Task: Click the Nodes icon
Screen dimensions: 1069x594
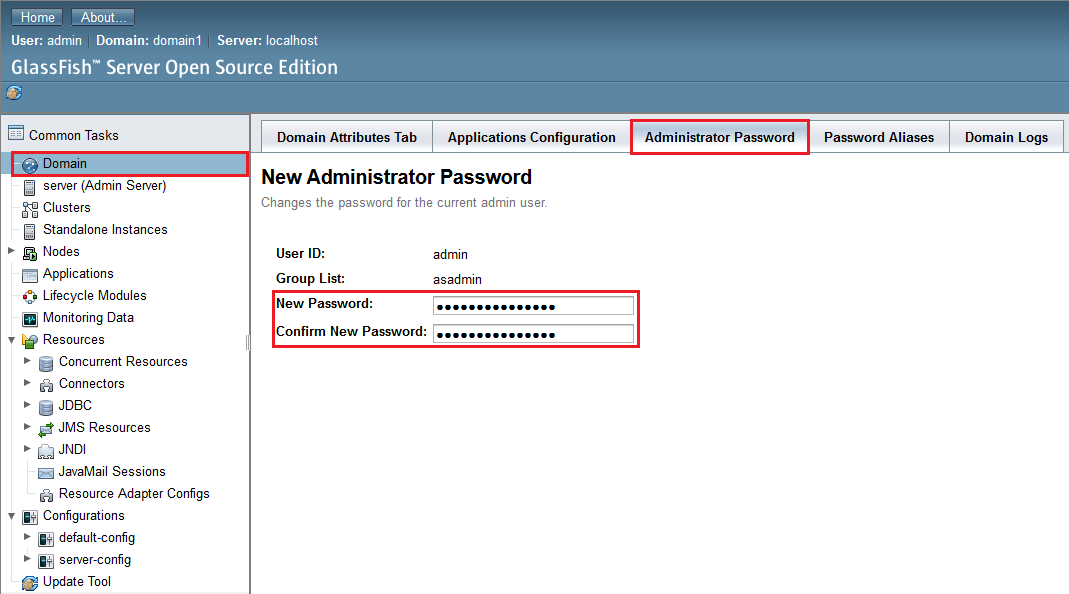Action: pos(29,254)
